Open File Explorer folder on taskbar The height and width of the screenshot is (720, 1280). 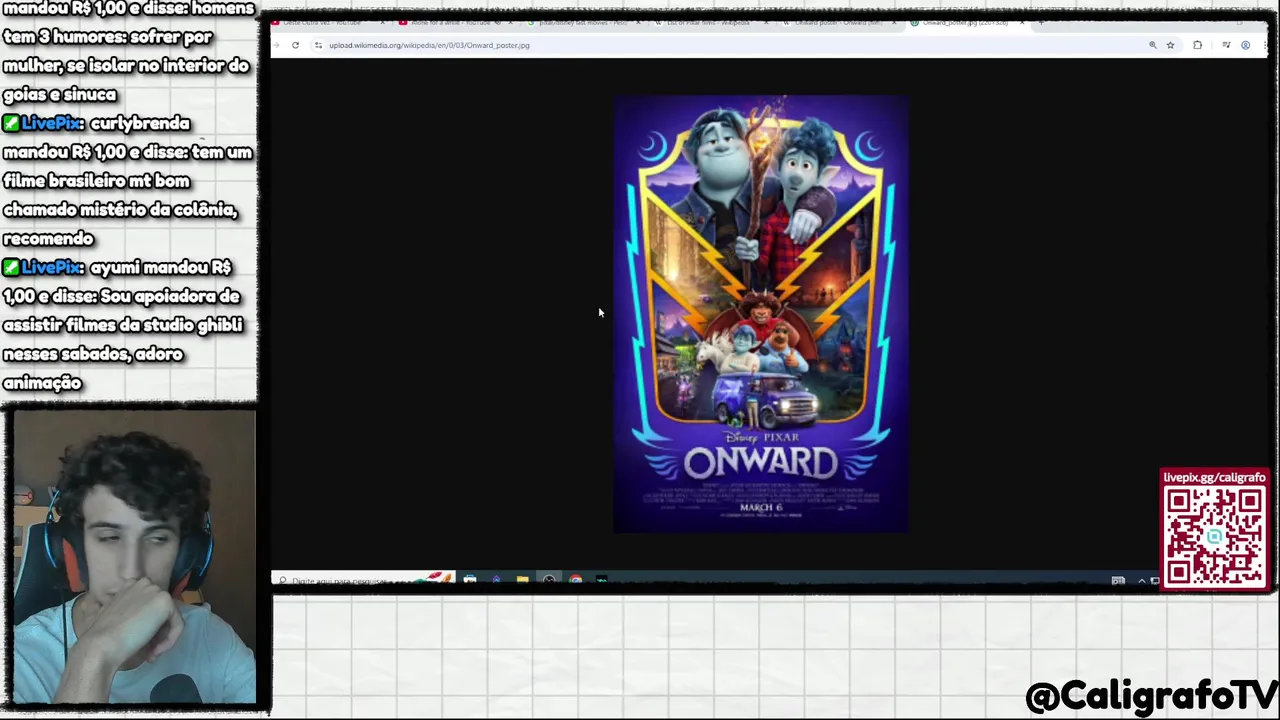tap(522, 580)
